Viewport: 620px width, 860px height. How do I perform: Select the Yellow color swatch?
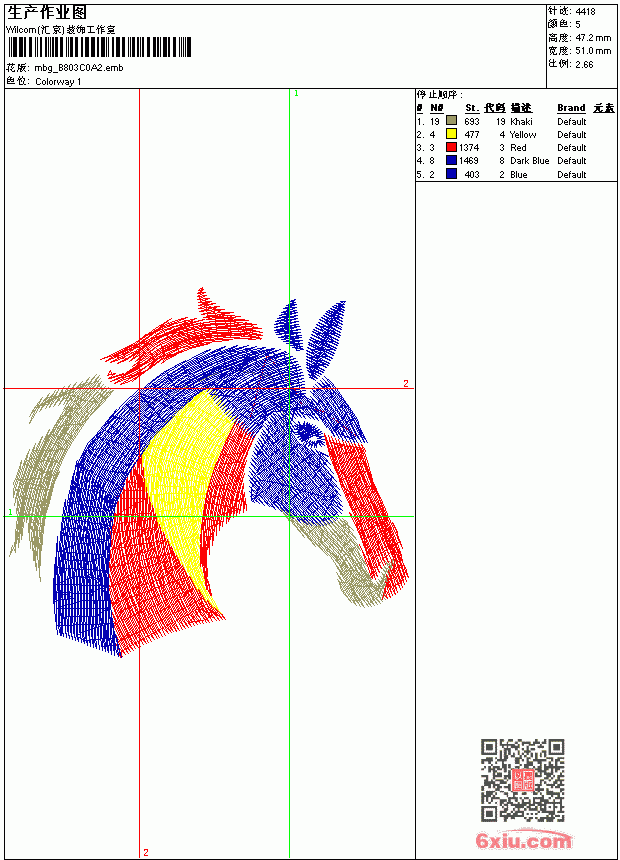pyautogui.click(x=451, y=134)
